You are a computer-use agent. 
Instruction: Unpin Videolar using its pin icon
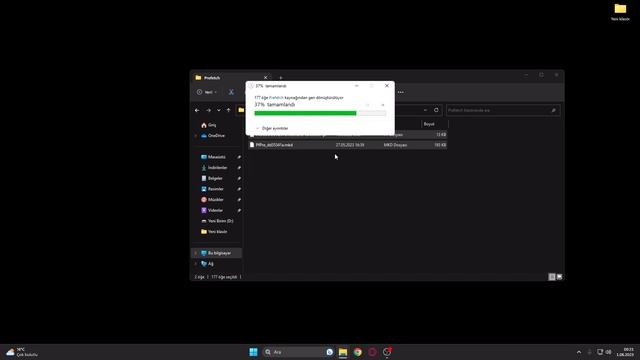(239, 210)
